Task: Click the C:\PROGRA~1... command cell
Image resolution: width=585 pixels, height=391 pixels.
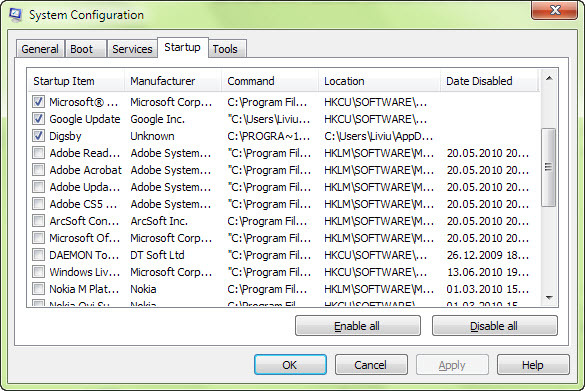Action: 269,136
